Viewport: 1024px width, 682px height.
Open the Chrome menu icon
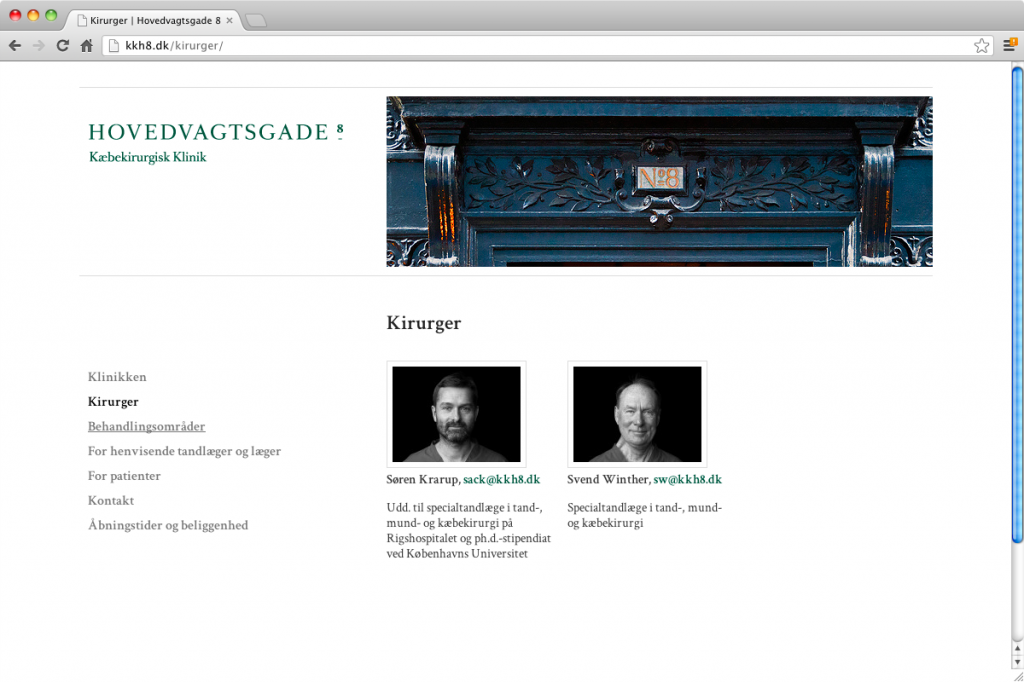point(1010,45)
